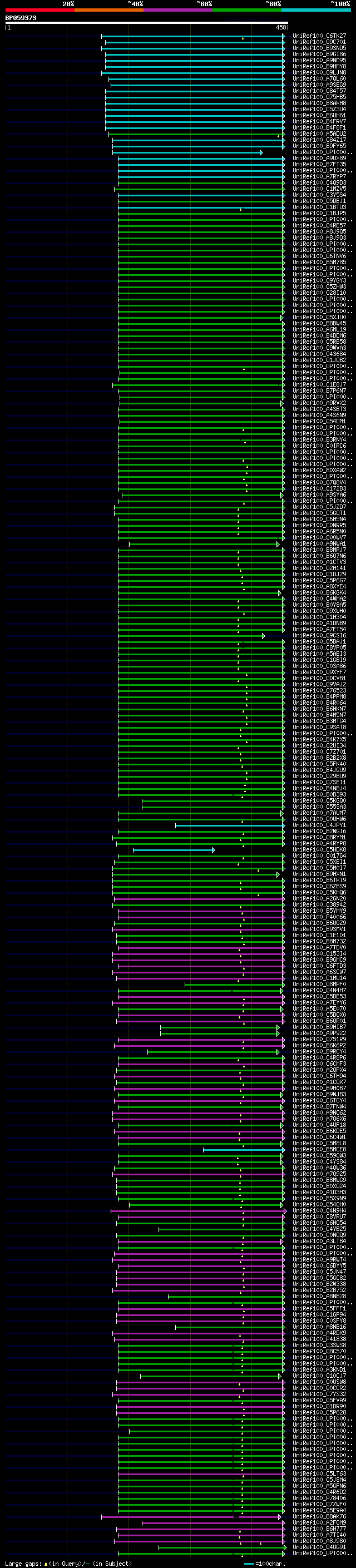Viewport: 356px width, 1568px height.
Task: Open hit UniRef100_B9GI86
Action: point(319,54)
